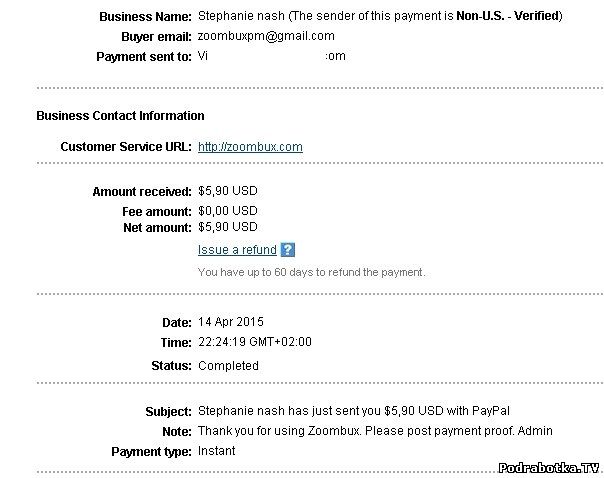This screenshot has height=478, width=604.
Task: Click the date 14 Apr 2015
Action: [232, 323]
